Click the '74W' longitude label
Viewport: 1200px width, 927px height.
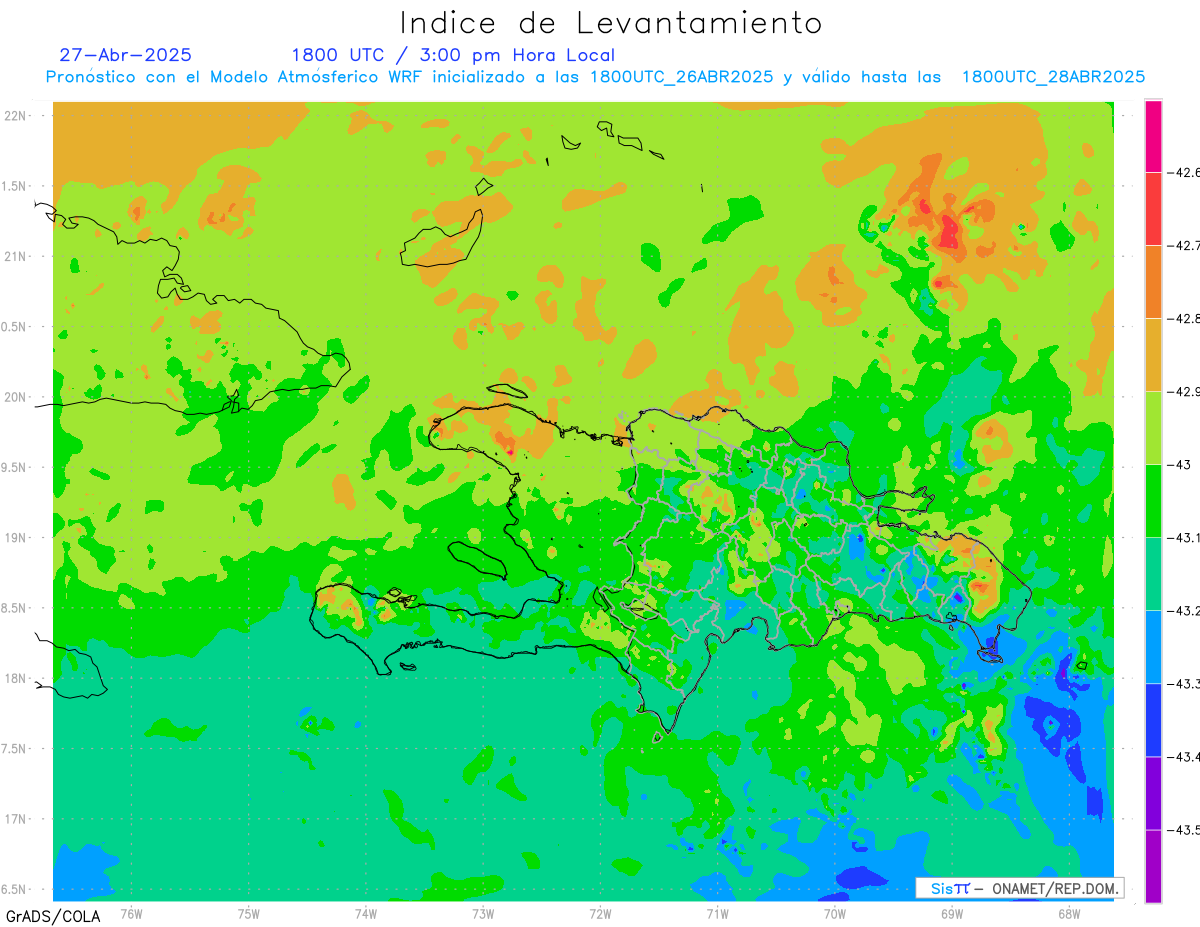366,913
